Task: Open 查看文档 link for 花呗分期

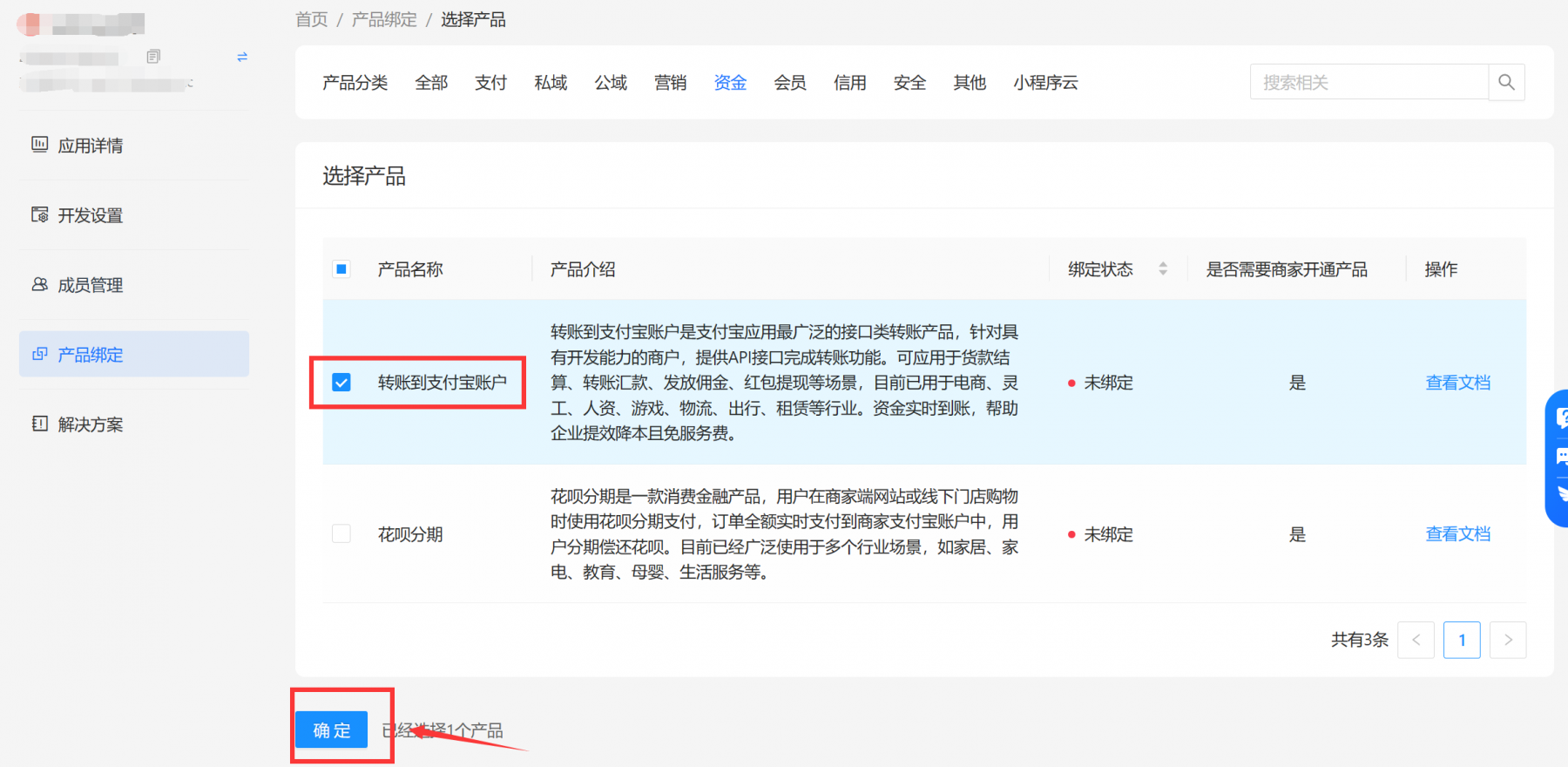Action: pyautogui.click(x=1457, y=533)
